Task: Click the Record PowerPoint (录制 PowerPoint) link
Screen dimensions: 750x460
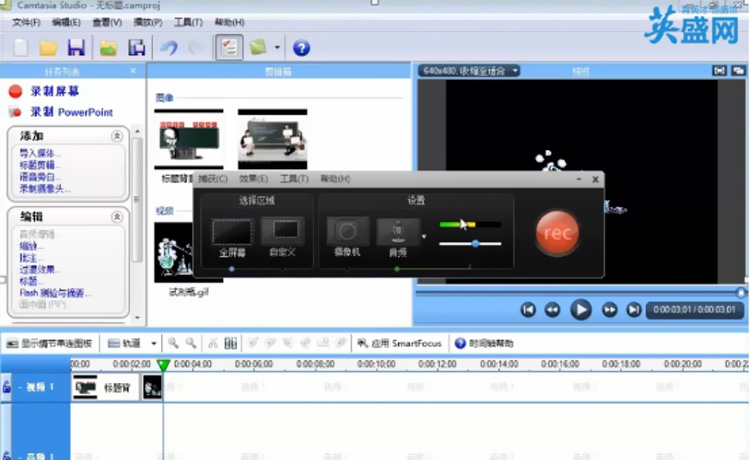Action: (71, 113)
